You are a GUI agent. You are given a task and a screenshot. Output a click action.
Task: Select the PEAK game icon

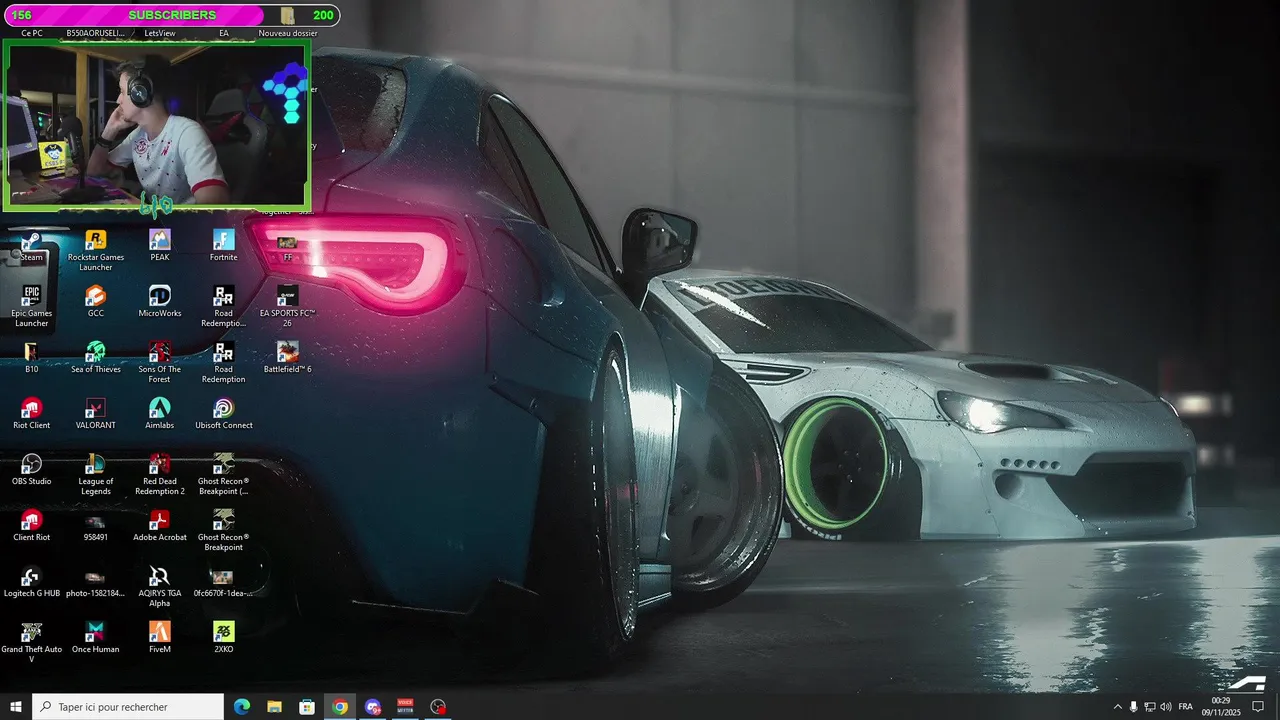[x=160, y=246]
